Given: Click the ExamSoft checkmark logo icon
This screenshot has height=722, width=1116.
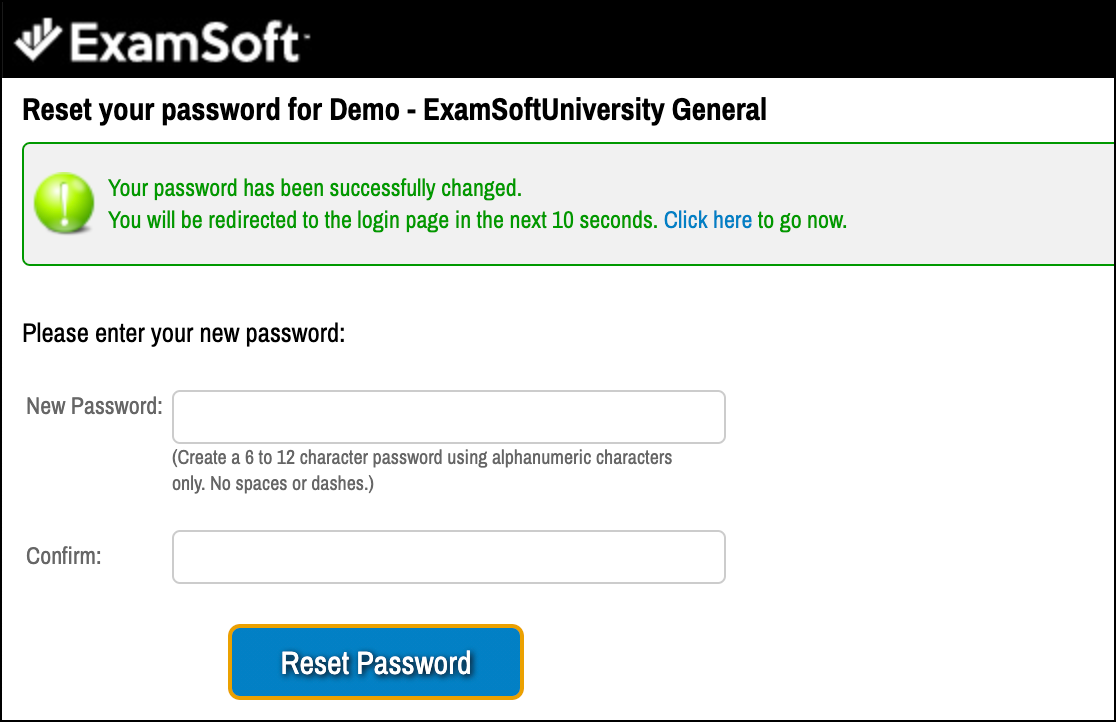Looking at the screenshot, I should (38, 40).
